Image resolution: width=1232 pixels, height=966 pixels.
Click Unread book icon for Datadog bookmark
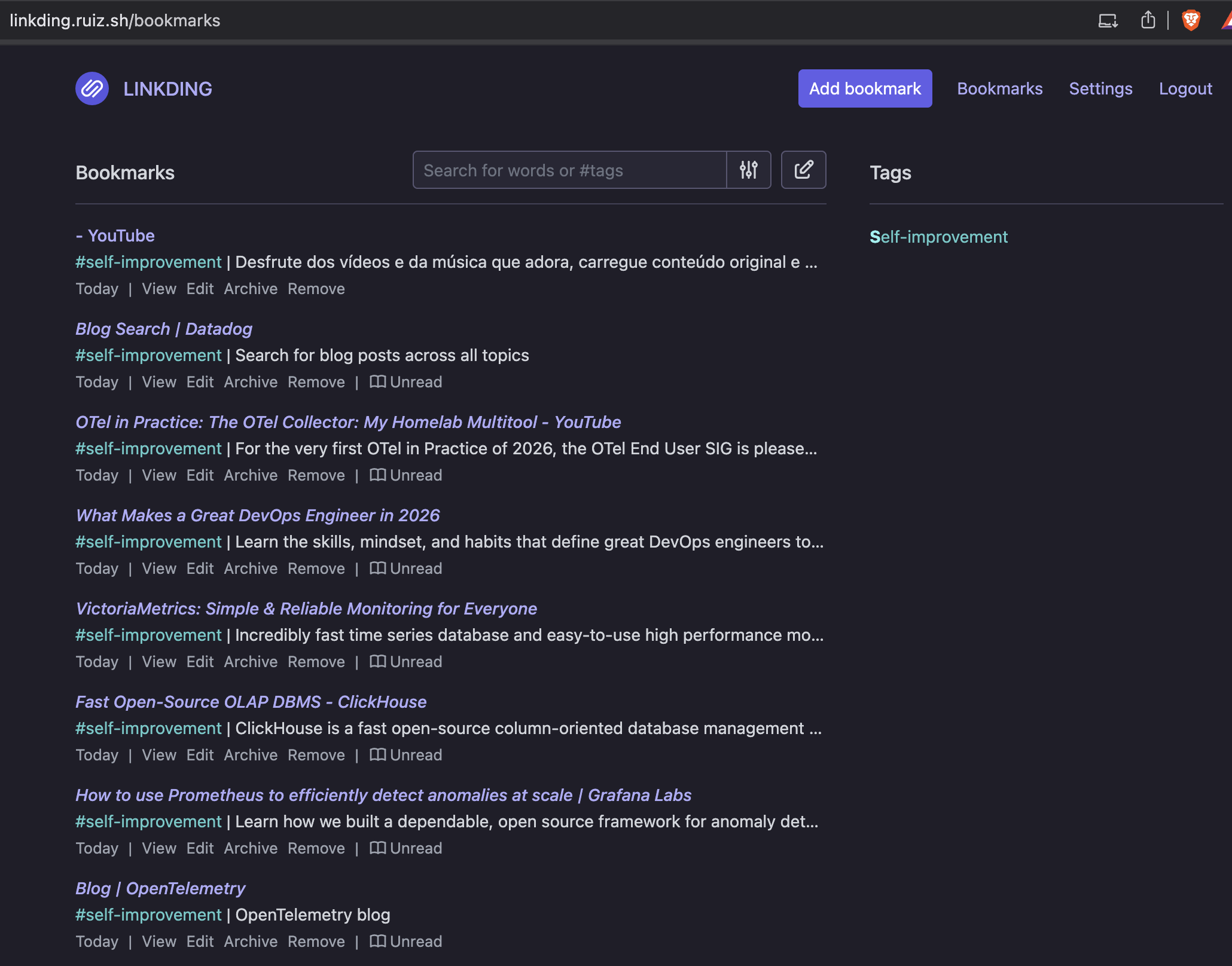pos(377,382)
